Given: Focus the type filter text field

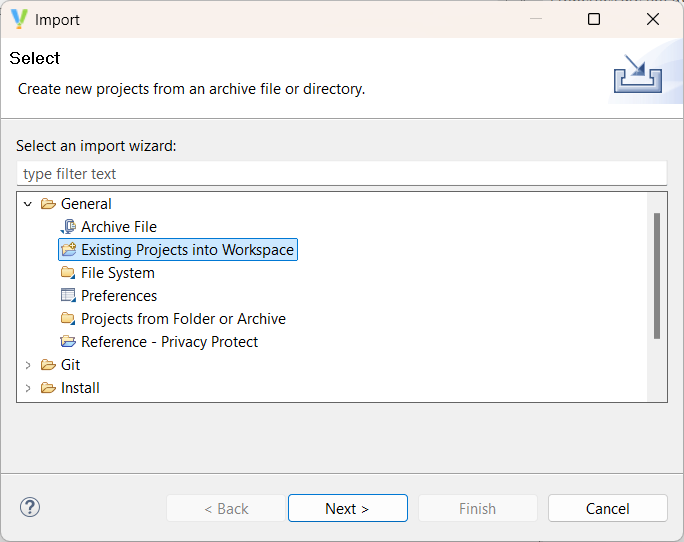Looking at the screenshot, I should pos(342,174).
